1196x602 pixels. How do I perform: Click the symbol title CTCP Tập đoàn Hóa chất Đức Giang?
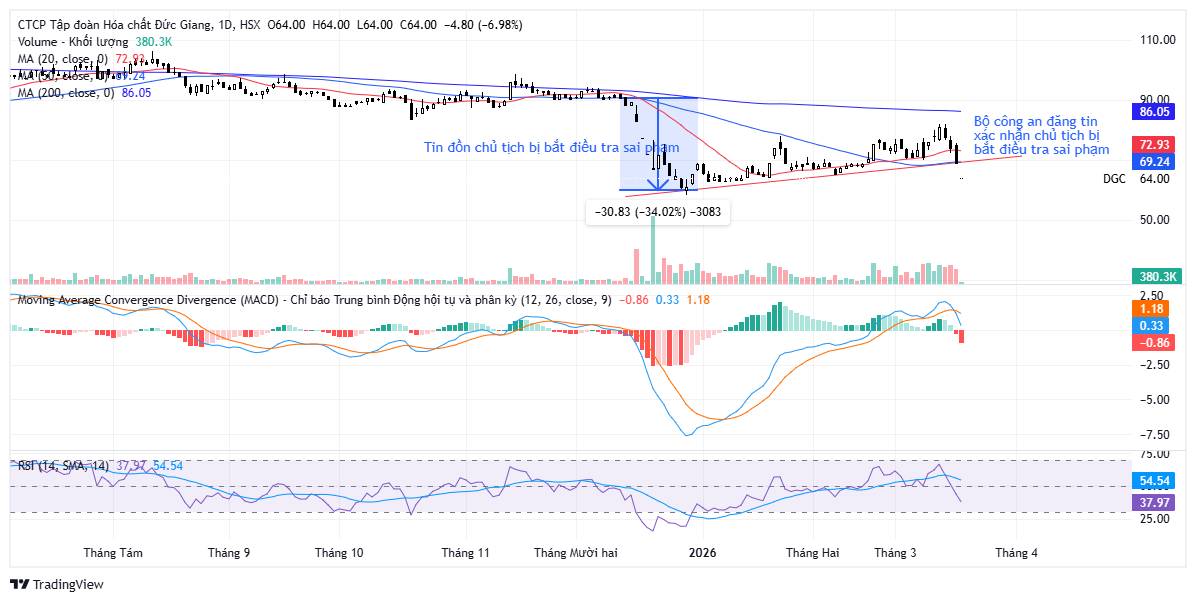(x=115, y=24)
